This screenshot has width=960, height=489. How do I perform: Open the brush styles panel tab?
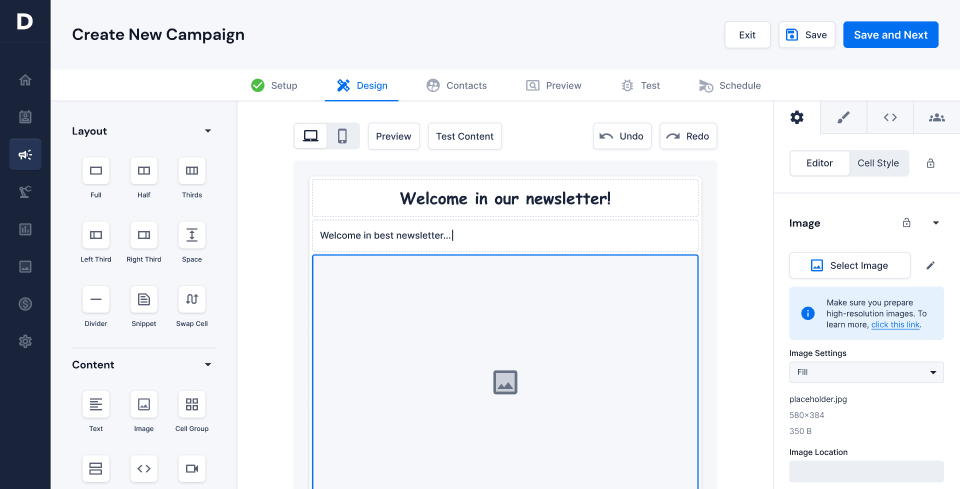844,118
